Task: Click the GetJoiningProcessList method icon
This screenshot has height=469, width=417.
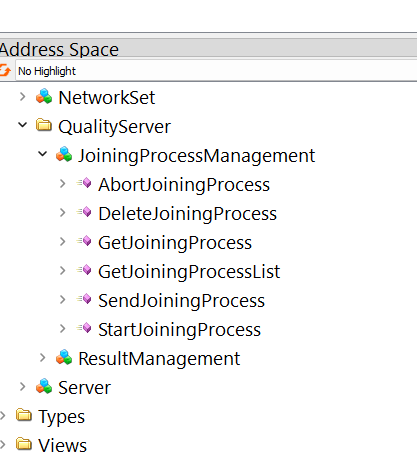Action: pyautogui.click(x=84, y=270)
